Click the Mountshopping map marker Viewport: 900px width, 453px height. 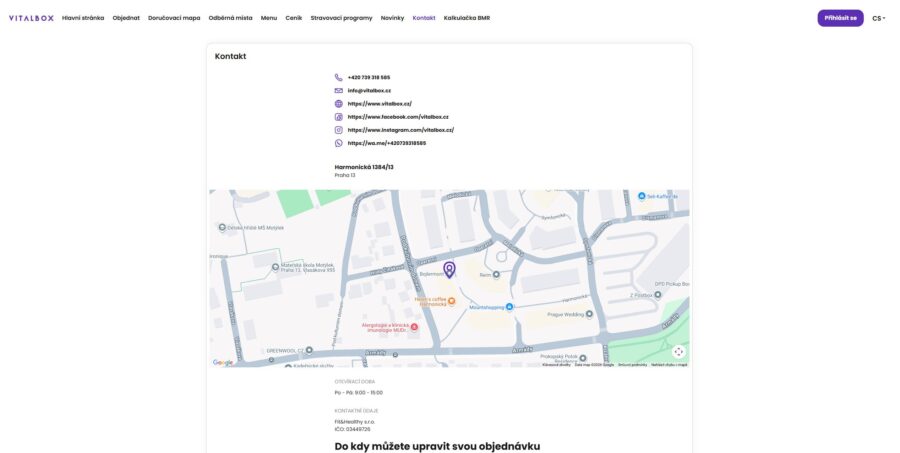[x=509, y=307]
